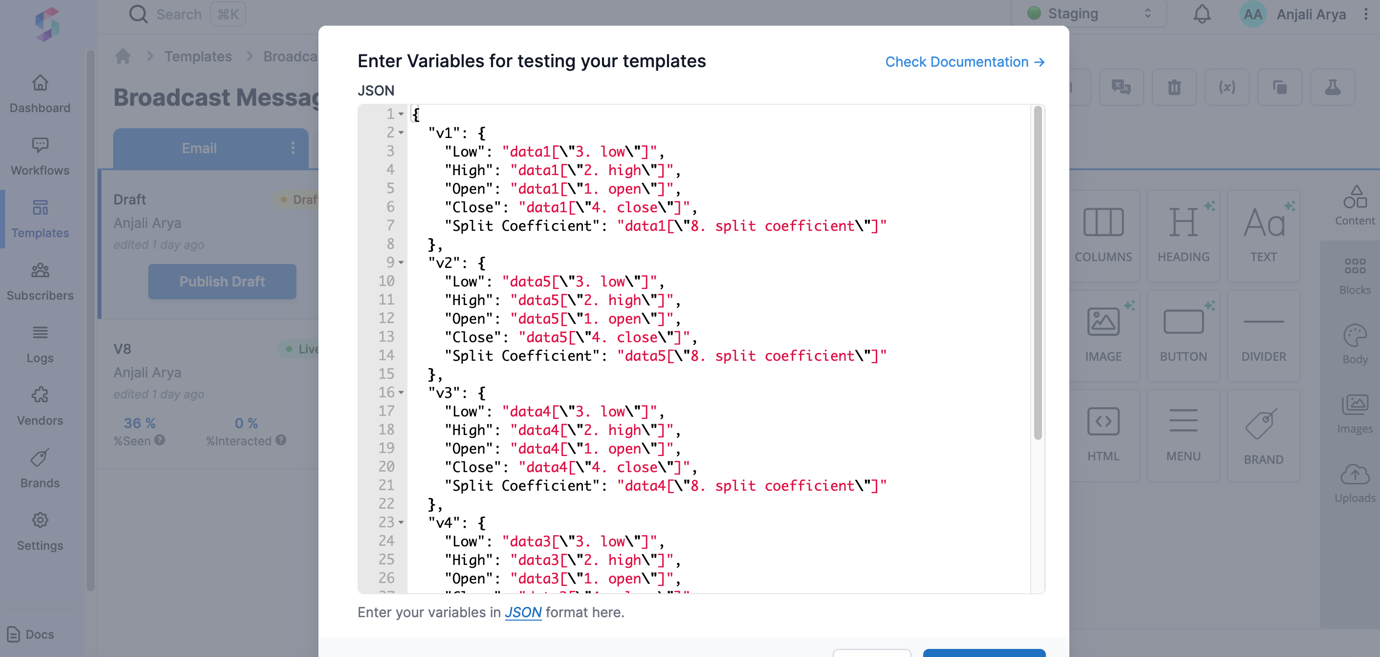Open Check Documentation link

[x=965, y=62]
